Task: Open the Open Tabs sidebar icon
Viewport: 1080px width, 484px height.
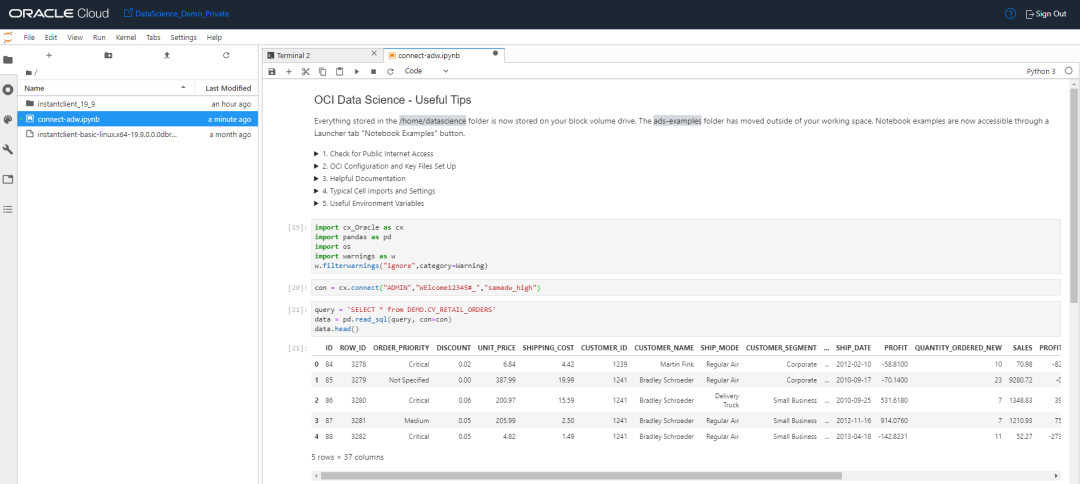Action: 8,180
